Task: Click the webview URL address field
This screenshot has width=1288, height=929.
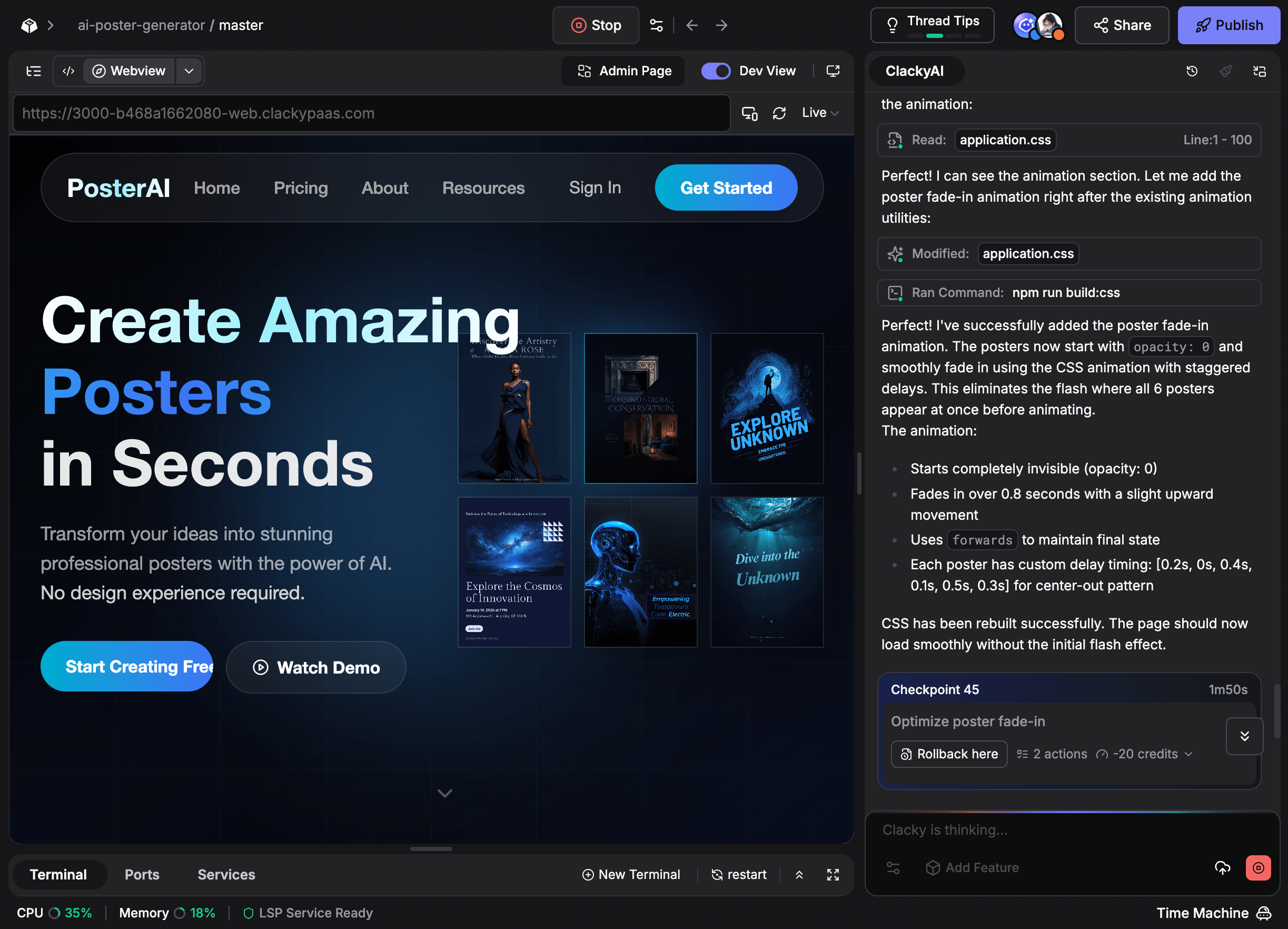Action: click(x=371, y=113)
